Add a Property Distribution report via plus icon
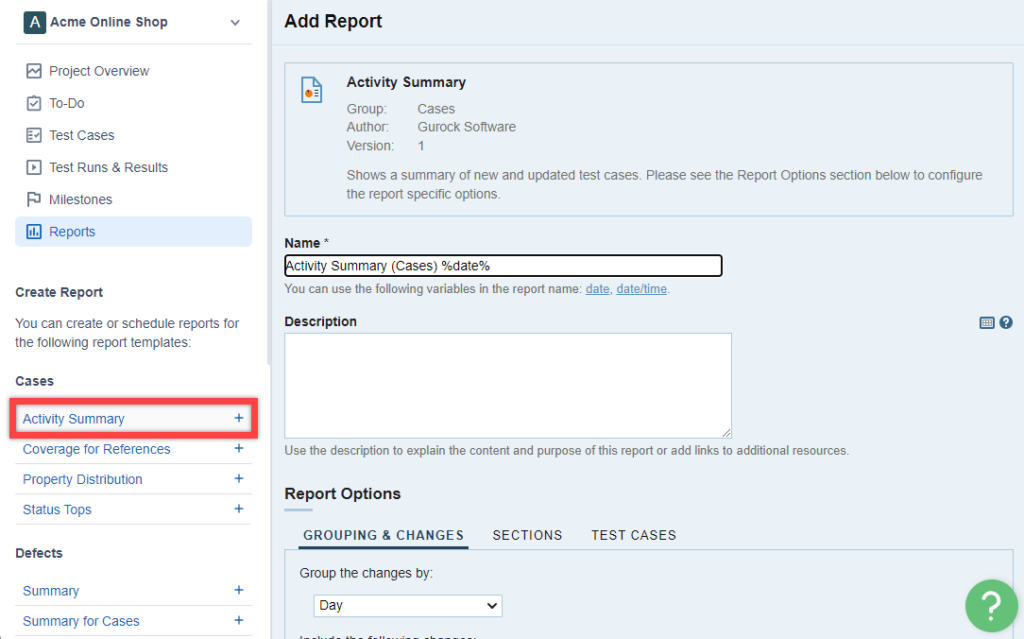Image resolution: width=1024 pixels, height=639 pixels. [x=239, y=479]
